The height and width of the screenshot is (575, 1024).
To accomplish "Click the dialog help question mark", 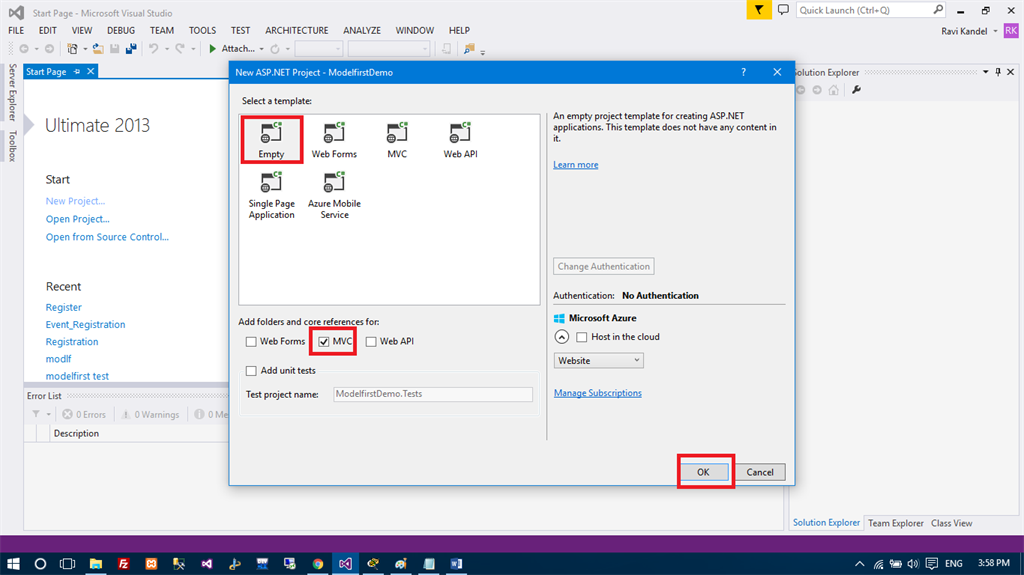I will tap(743, 73).
